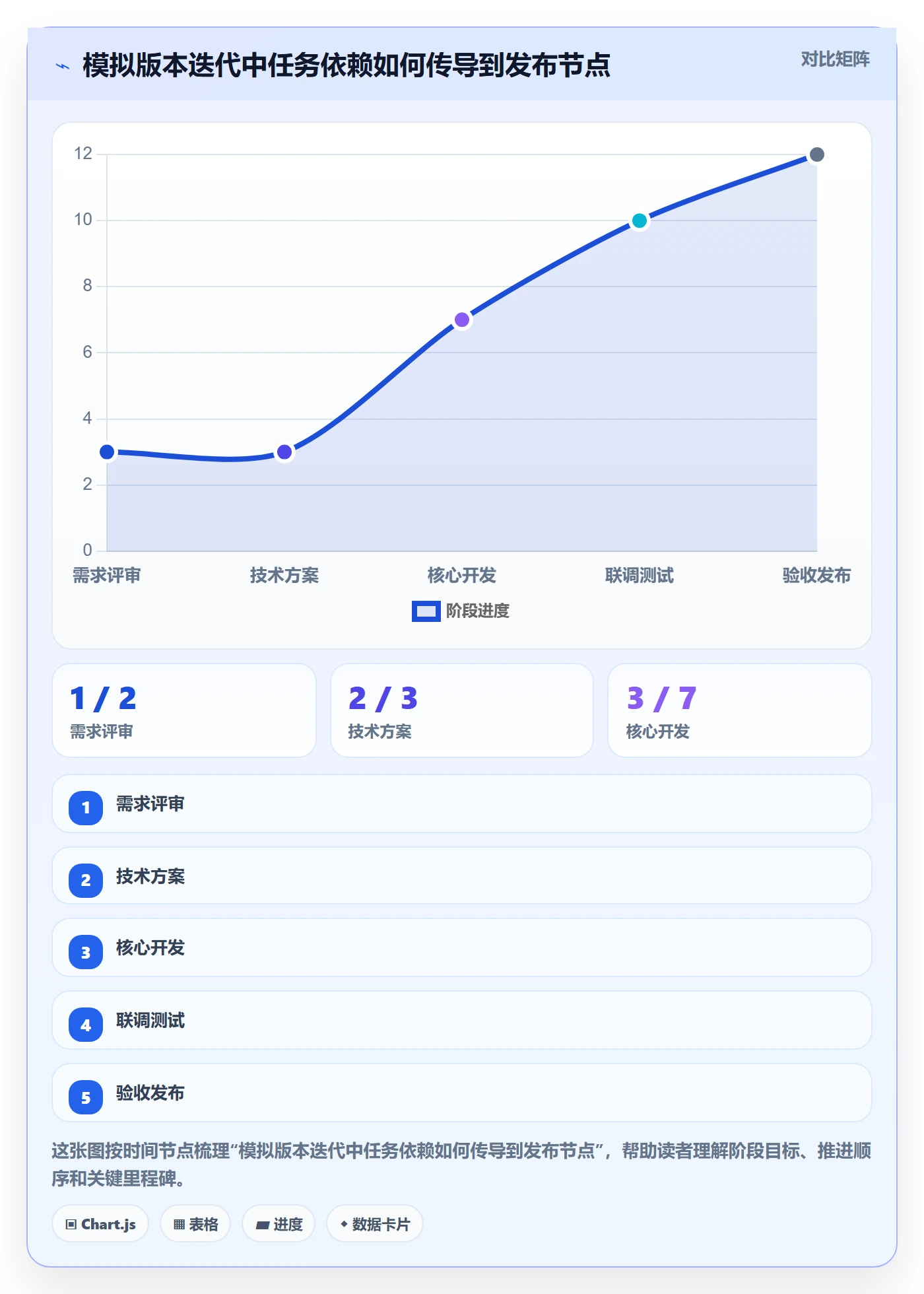Image resolution: width=924 pixels, height=1294 pixels.
Task: Click step badge number 3
Action: pos(86,952)
